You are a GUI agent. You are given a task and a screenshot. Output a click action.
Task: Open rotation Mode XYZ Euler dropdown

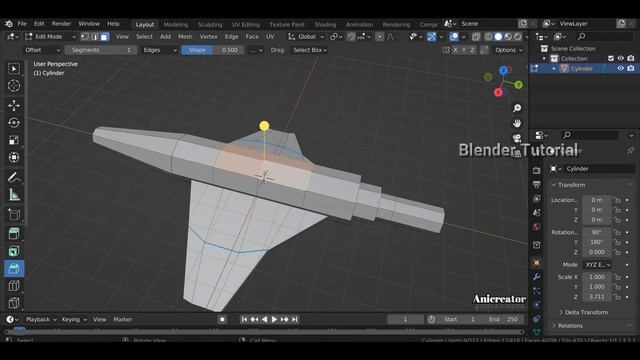(597, 264)
